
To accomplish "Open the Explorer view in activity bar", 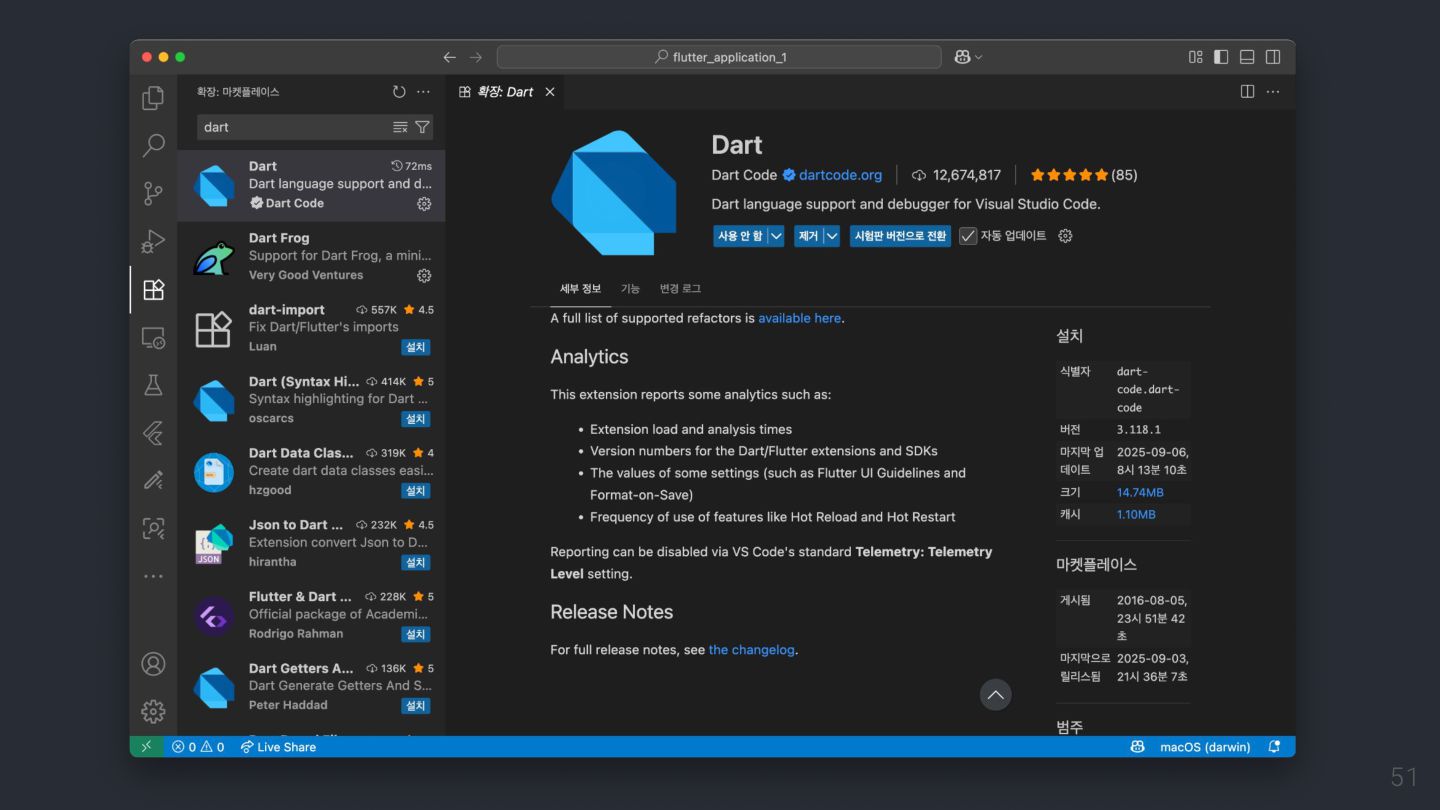I will click(x=153, y=98).
